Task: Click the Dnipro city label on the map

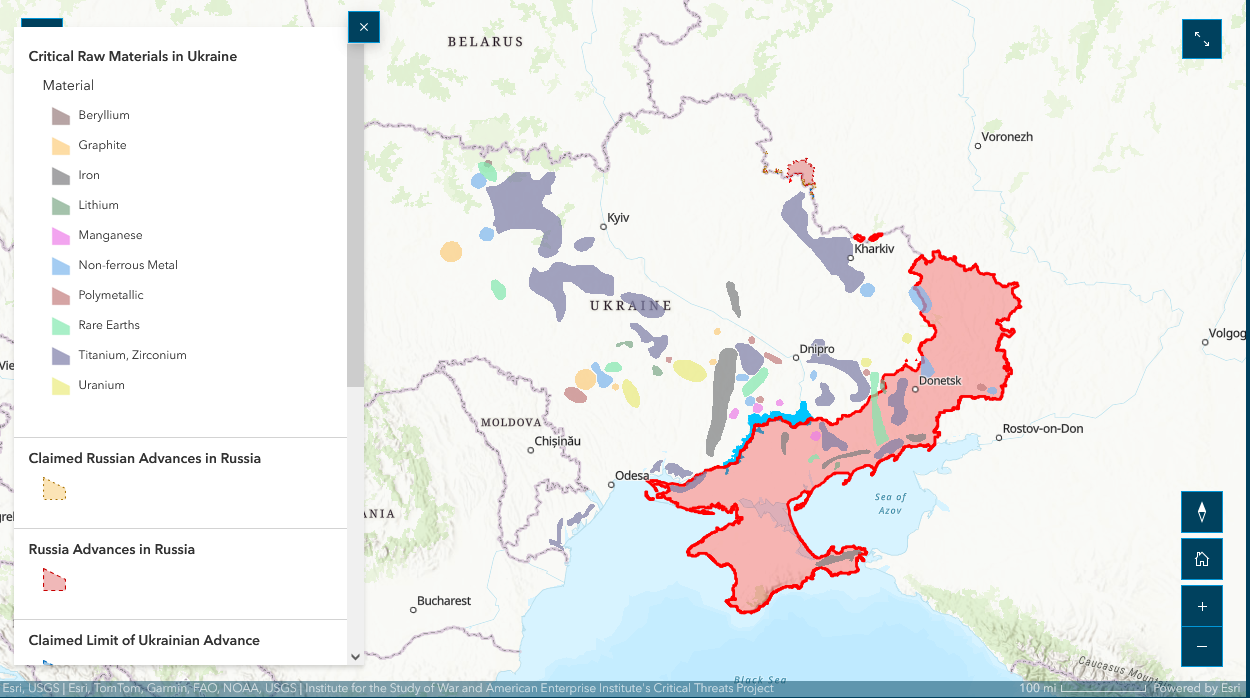Action: (817, 350)
